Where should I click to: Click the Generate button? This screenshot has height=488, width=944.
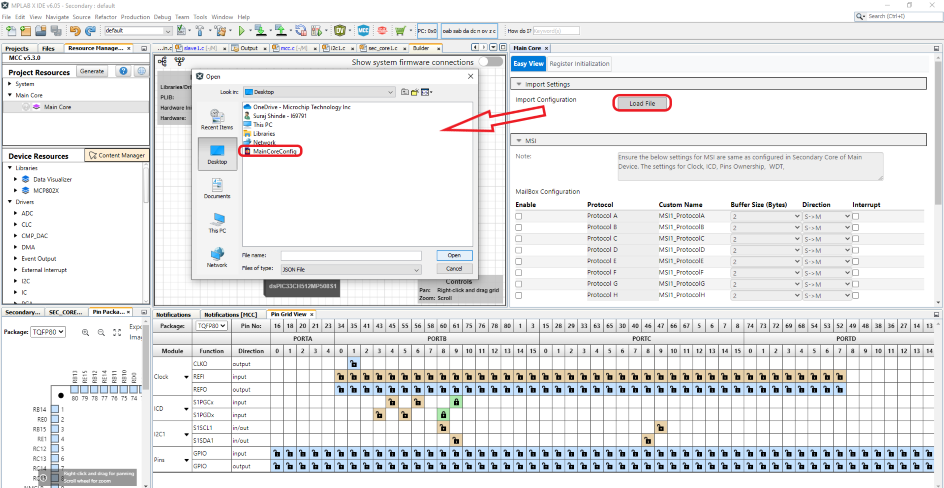(x=92, y=71)
